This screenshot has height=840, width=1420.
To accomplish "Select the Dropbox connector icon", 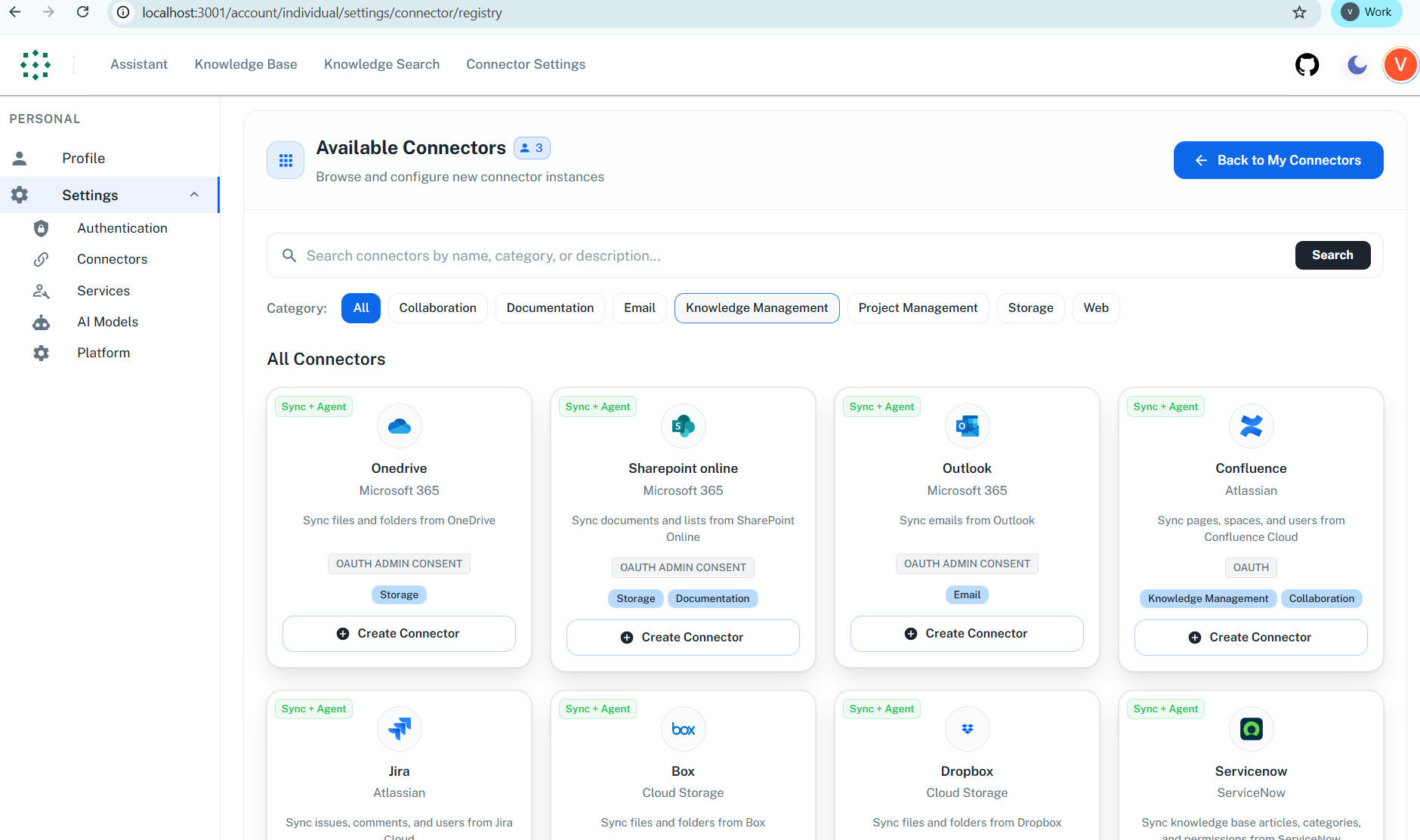I will 967,728.
